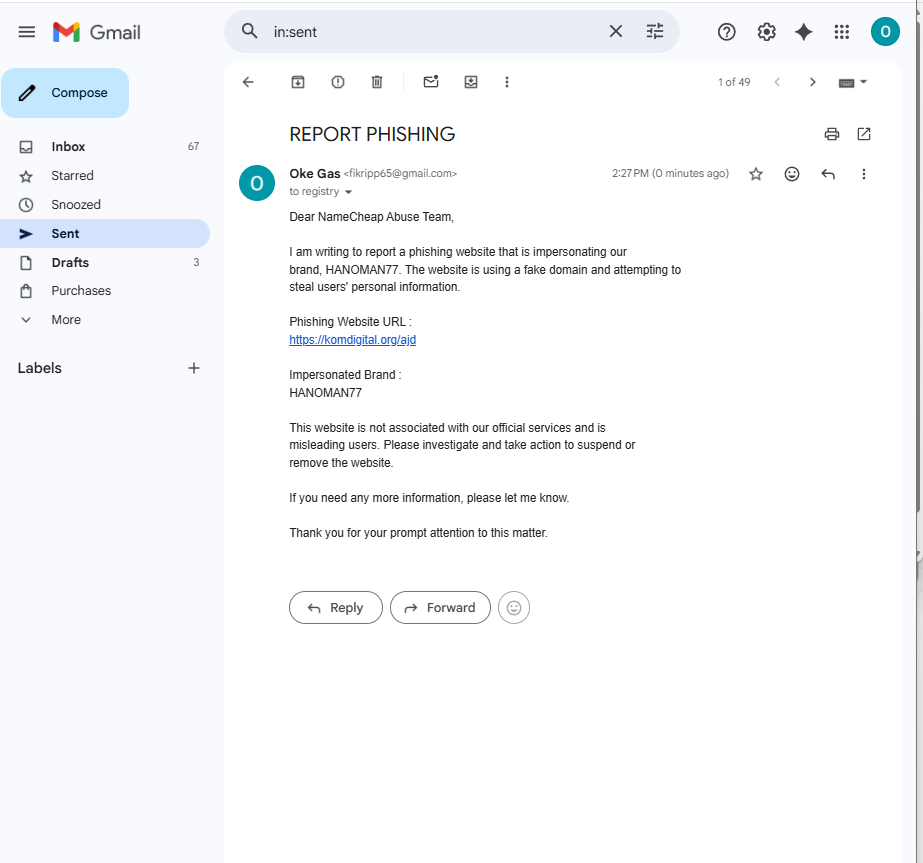The height and width of the screenshot is (863, 923).
Task: Open the account avatar menu
Action: tap(885, 32)
